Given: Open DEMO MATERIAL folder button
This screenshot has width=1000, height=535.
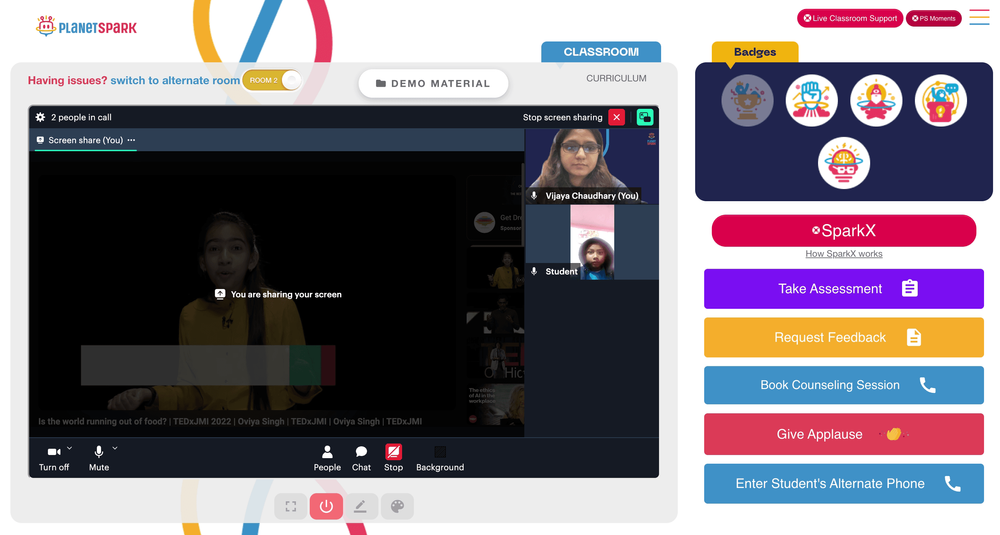Looking at the screenshot, I should [x=434, y=84].
